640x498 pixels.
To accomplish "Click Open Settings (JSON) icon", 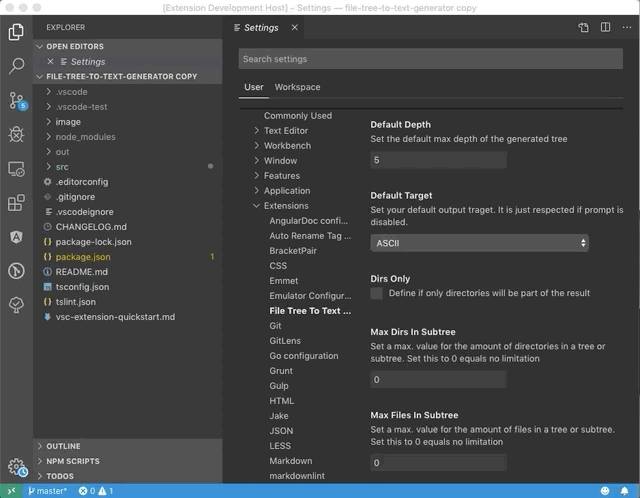I will 584,27.
